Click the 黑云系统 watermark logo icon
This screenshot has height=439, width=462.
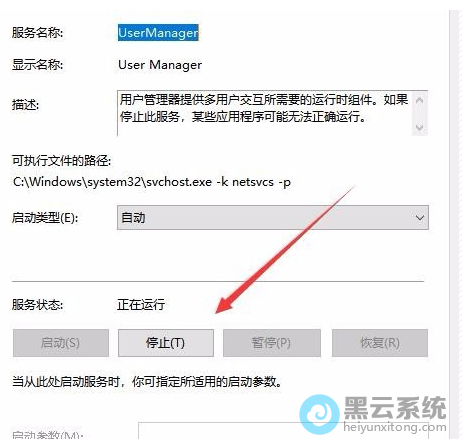[x=319, y=414]
